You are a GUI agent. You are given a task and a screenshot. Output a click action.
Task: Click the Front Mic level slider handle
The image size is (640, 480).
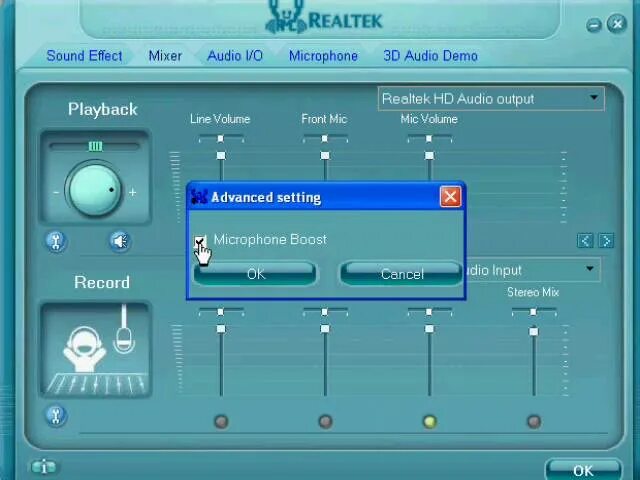325,156
